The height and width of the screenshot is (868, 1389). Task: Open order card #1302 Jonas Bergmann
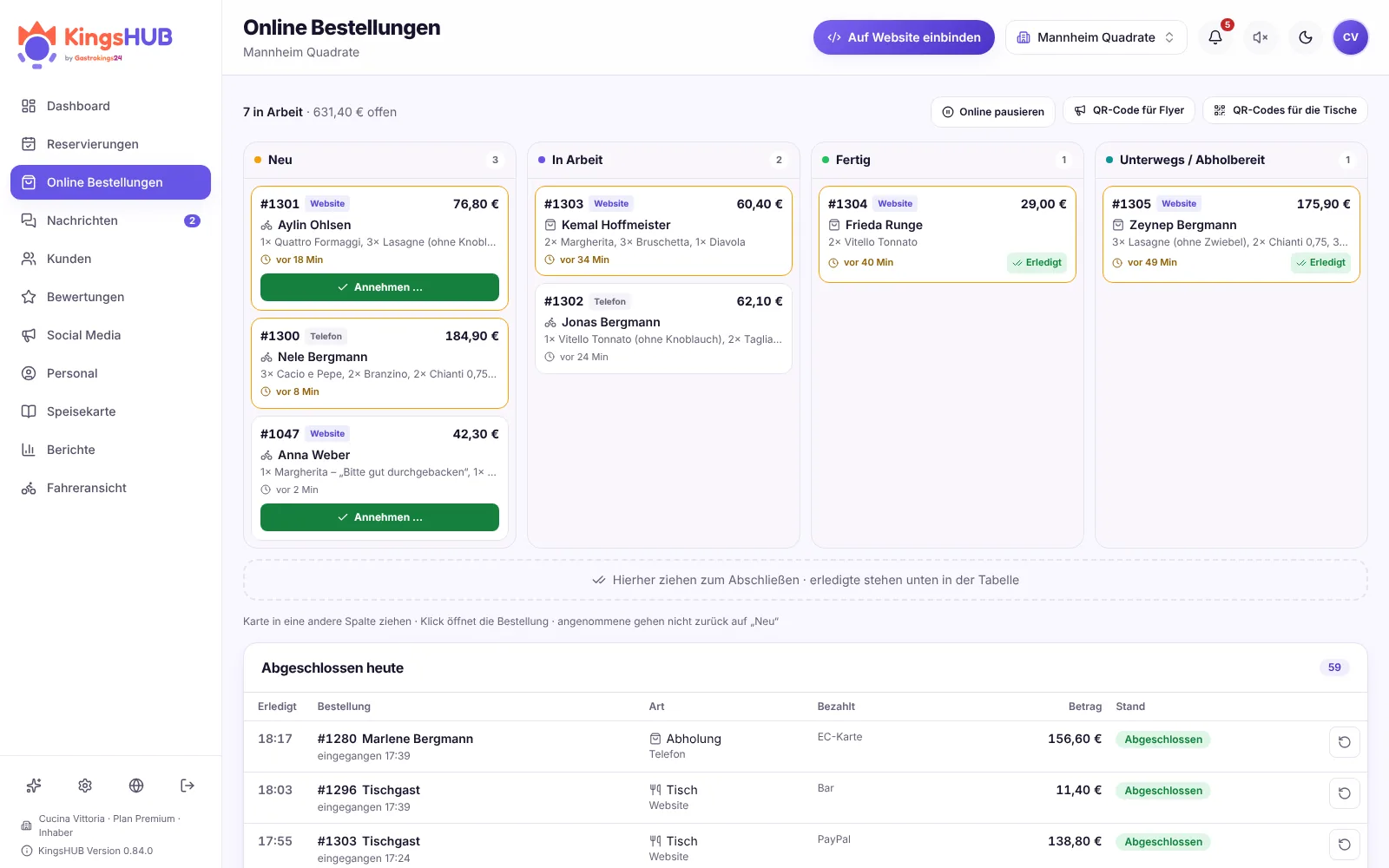(x=663, y=329)
